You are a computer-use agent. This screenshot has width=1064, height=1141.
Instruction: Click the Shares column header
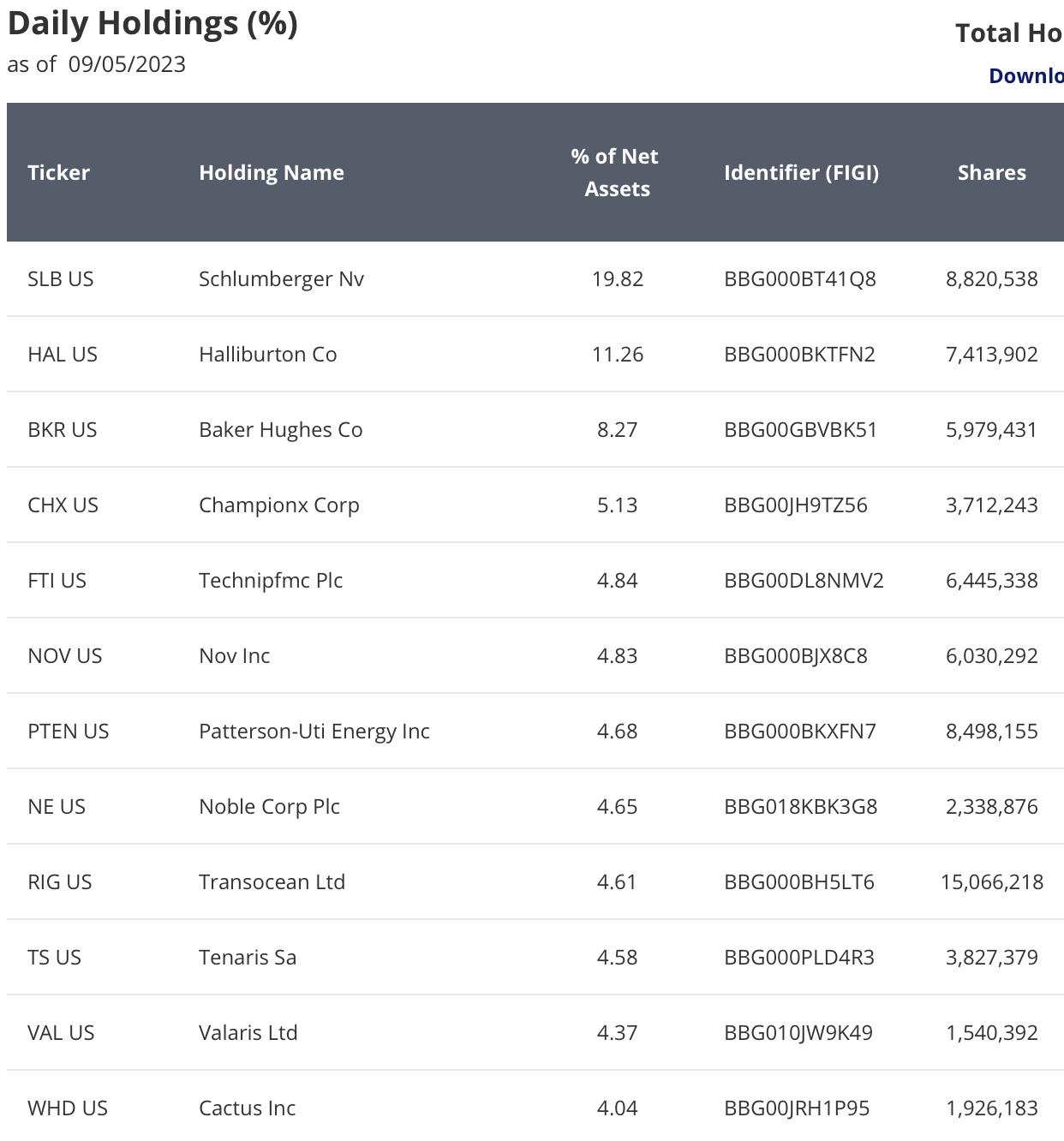click(x=992, y=172)
